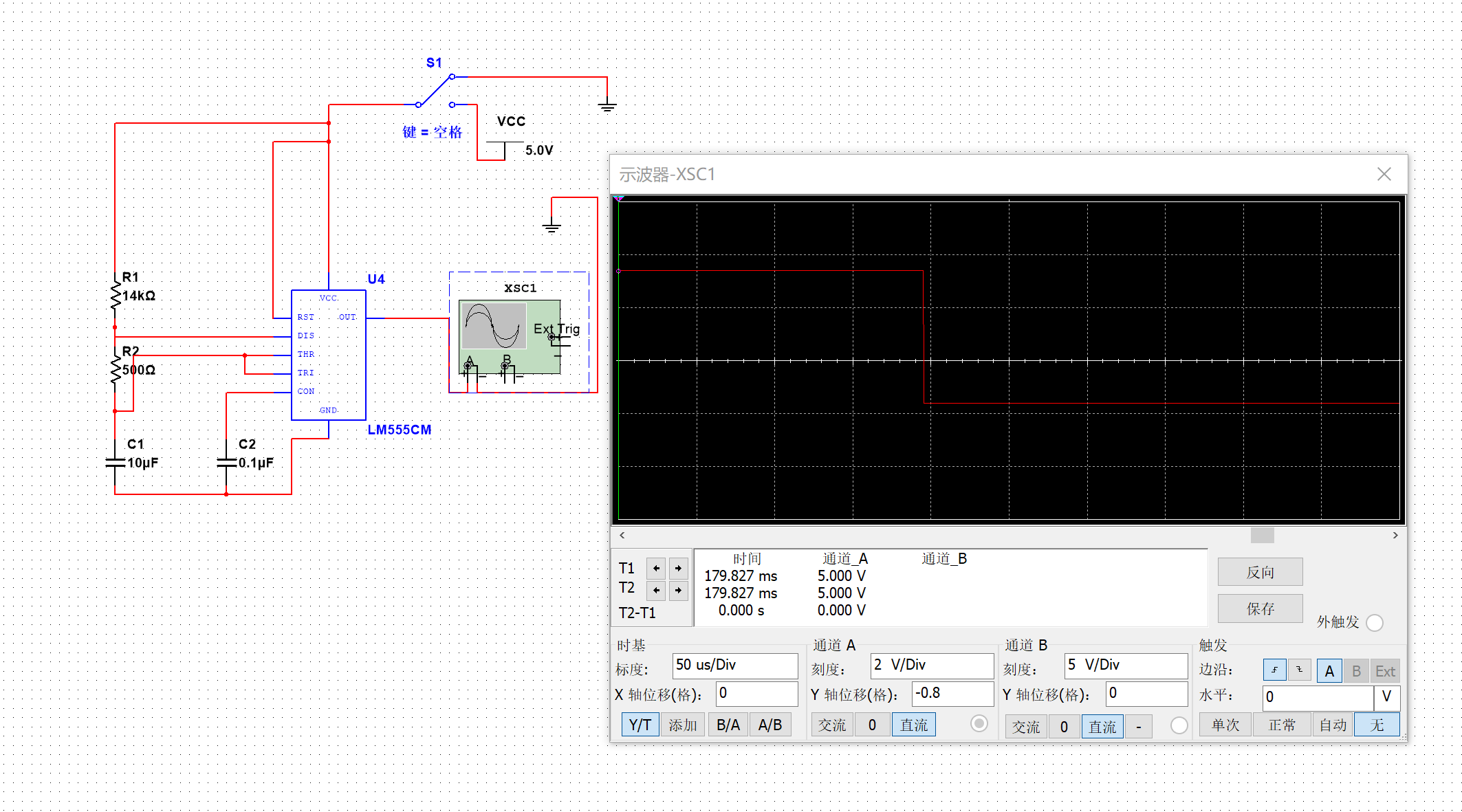Viewport: 1462px width, 812px height.
Task: Select resistor R1 14kΩ
Action: click(116, 296)
